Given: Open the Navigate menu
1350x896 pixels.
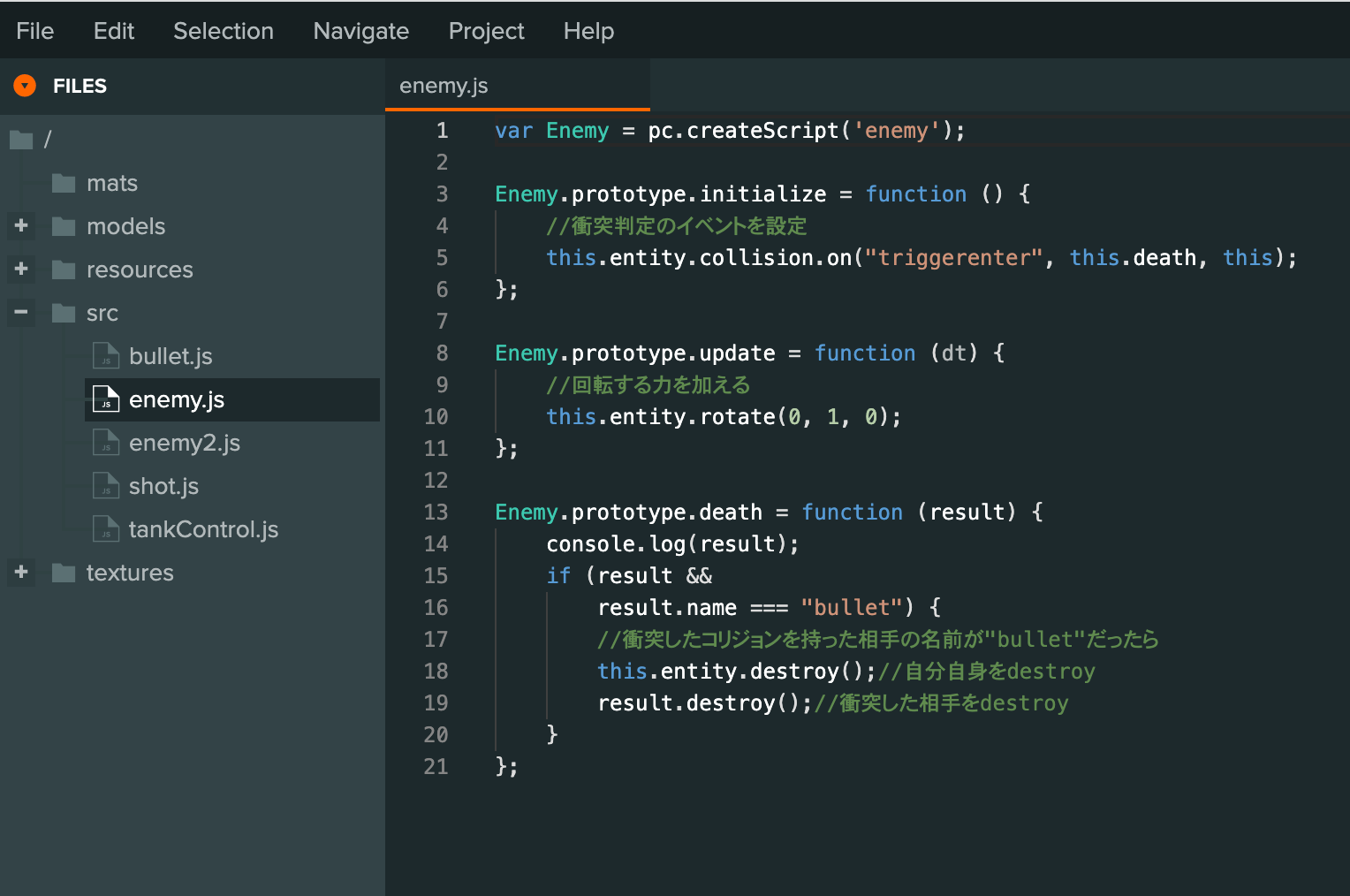Looking at the screenshot, I should pos(361,31).
